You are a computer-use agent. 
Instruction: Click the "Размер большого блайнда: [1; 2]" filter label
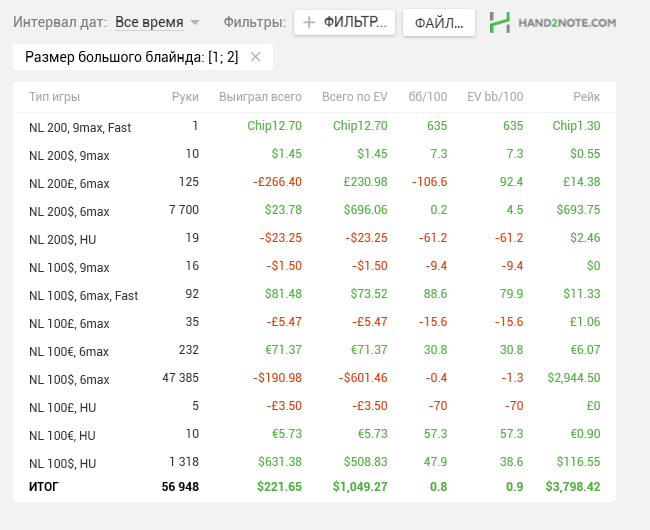[x=132, y=57]
